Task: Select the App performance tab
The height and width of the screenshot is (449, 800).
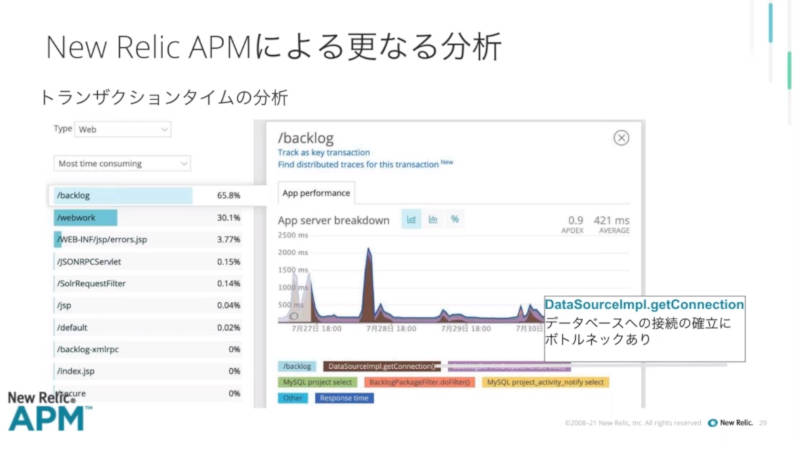Action: 316,193
